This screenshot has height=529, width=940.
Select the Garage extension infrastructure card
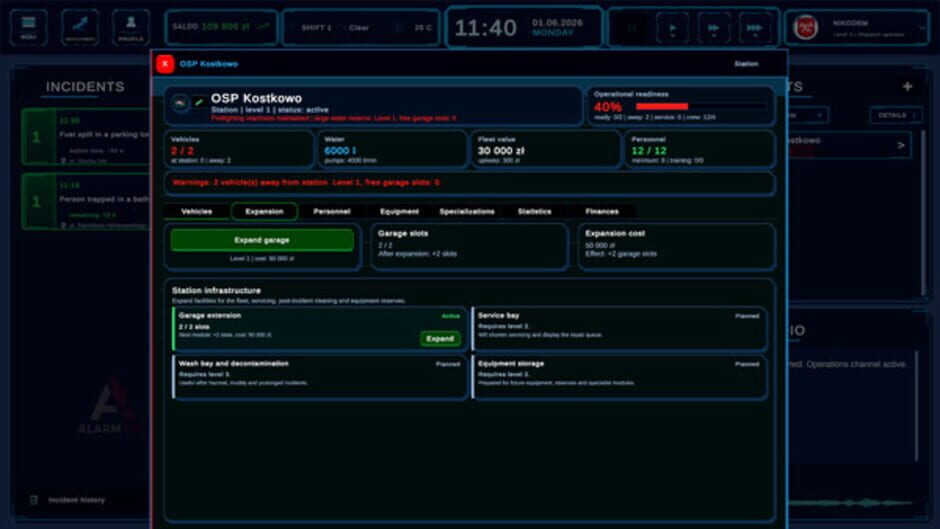point(320,329)
